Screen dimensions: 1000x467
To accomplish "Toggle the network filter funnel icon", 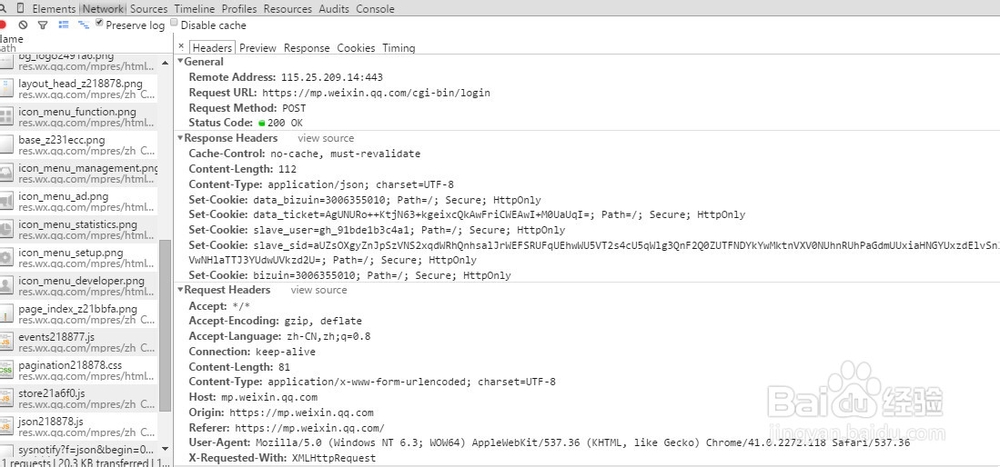I will [x=42, y=25].
